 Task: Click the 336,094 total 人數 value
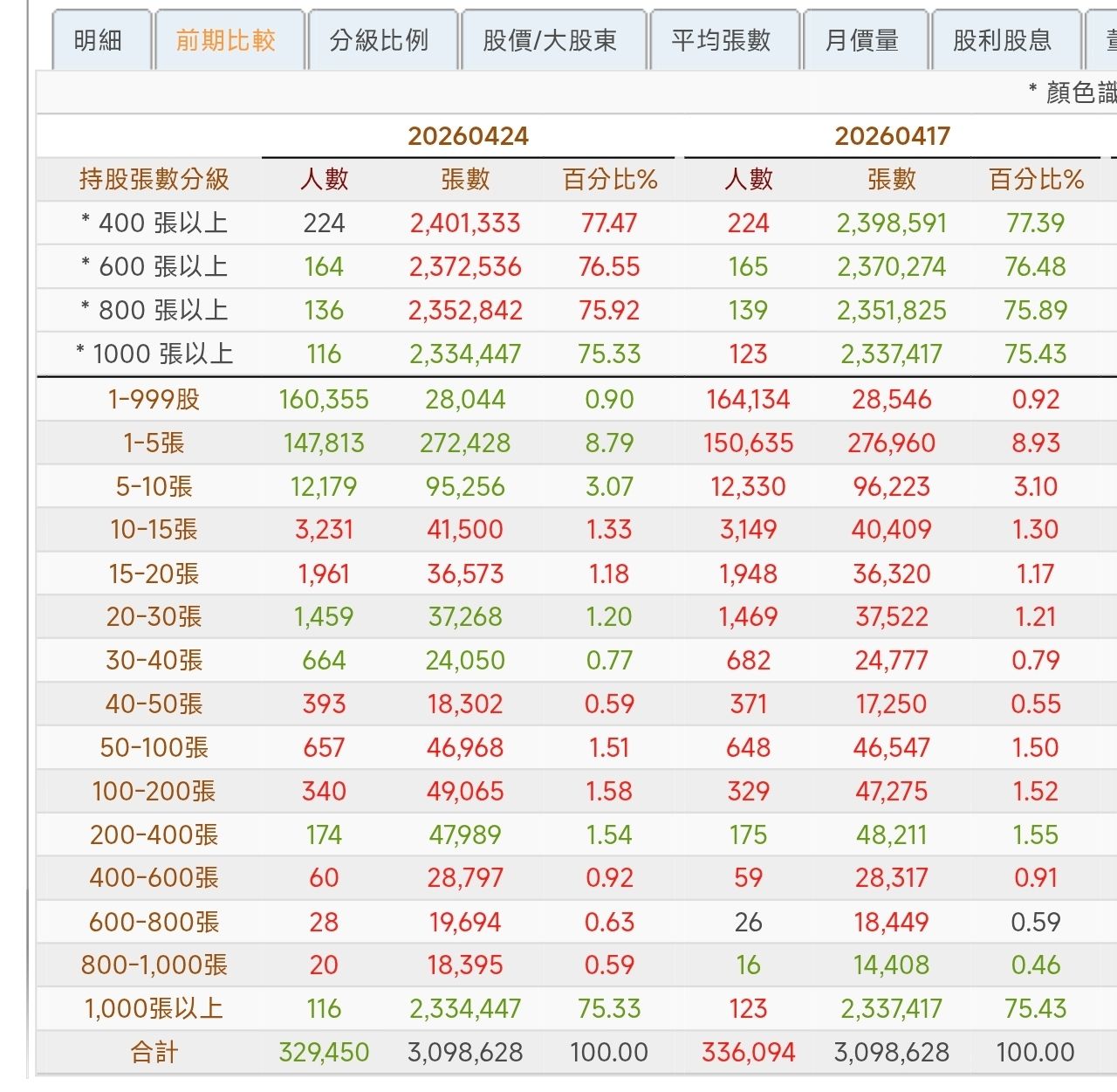pyautogui.click(x=748, y=1053)
